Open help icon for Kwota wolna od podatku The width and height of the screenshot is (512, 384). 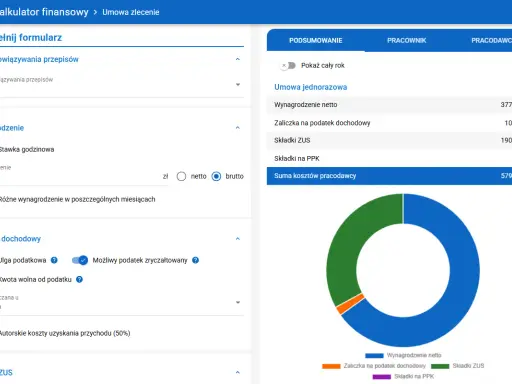pyautogui.click(x=79, y=279)
